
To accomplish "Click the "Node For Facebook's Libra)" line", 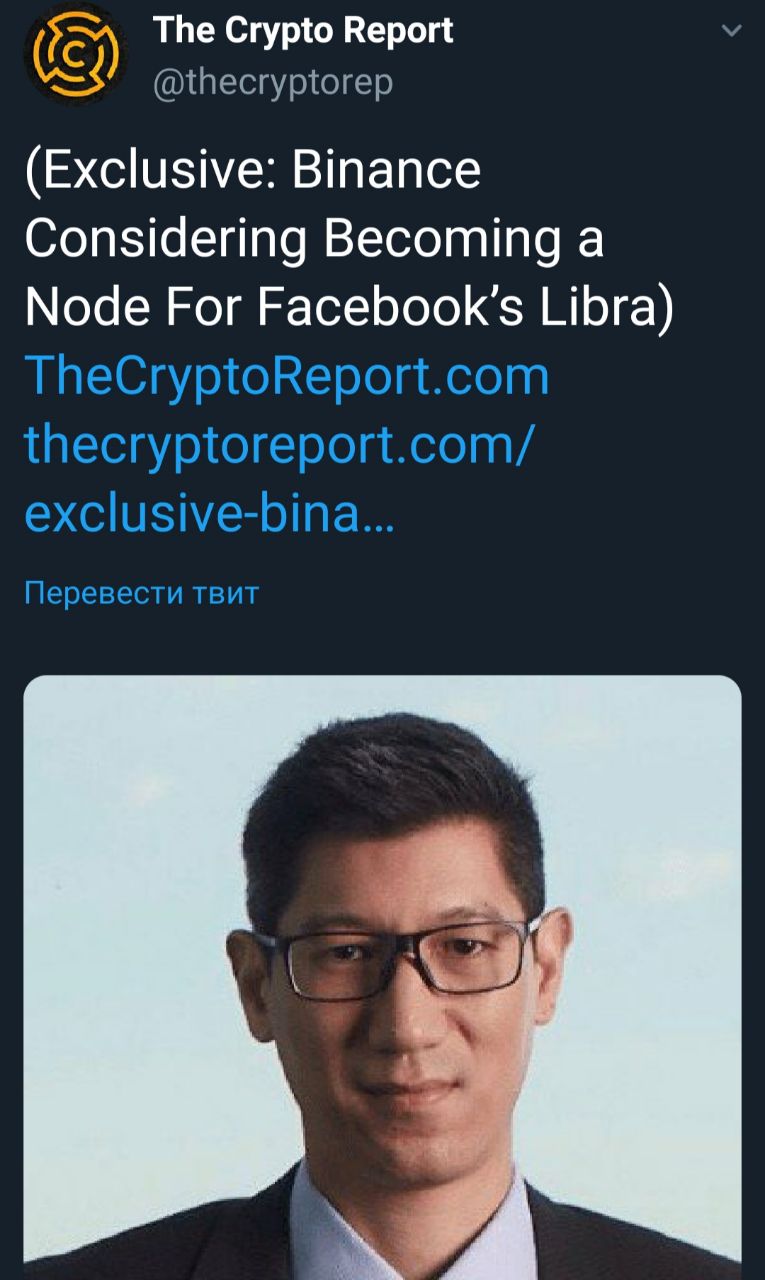I will tap(349, 308).
